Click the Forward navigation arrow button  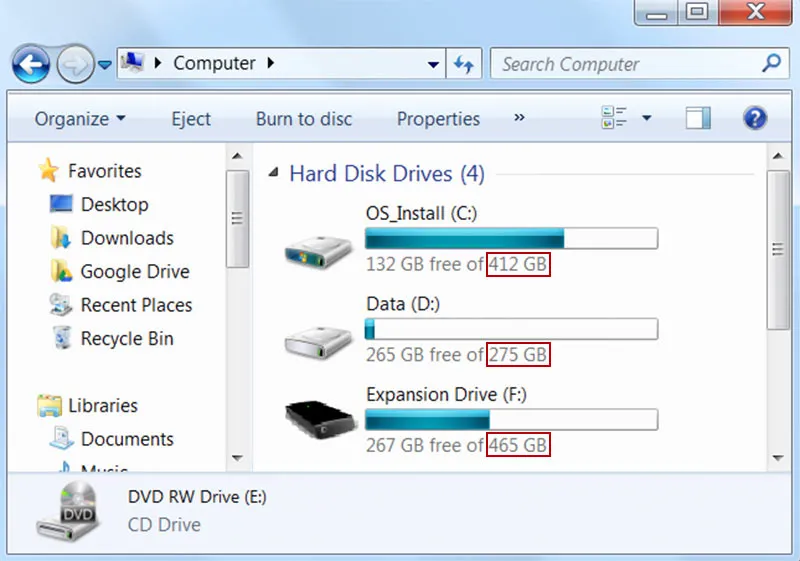(75, 65)
